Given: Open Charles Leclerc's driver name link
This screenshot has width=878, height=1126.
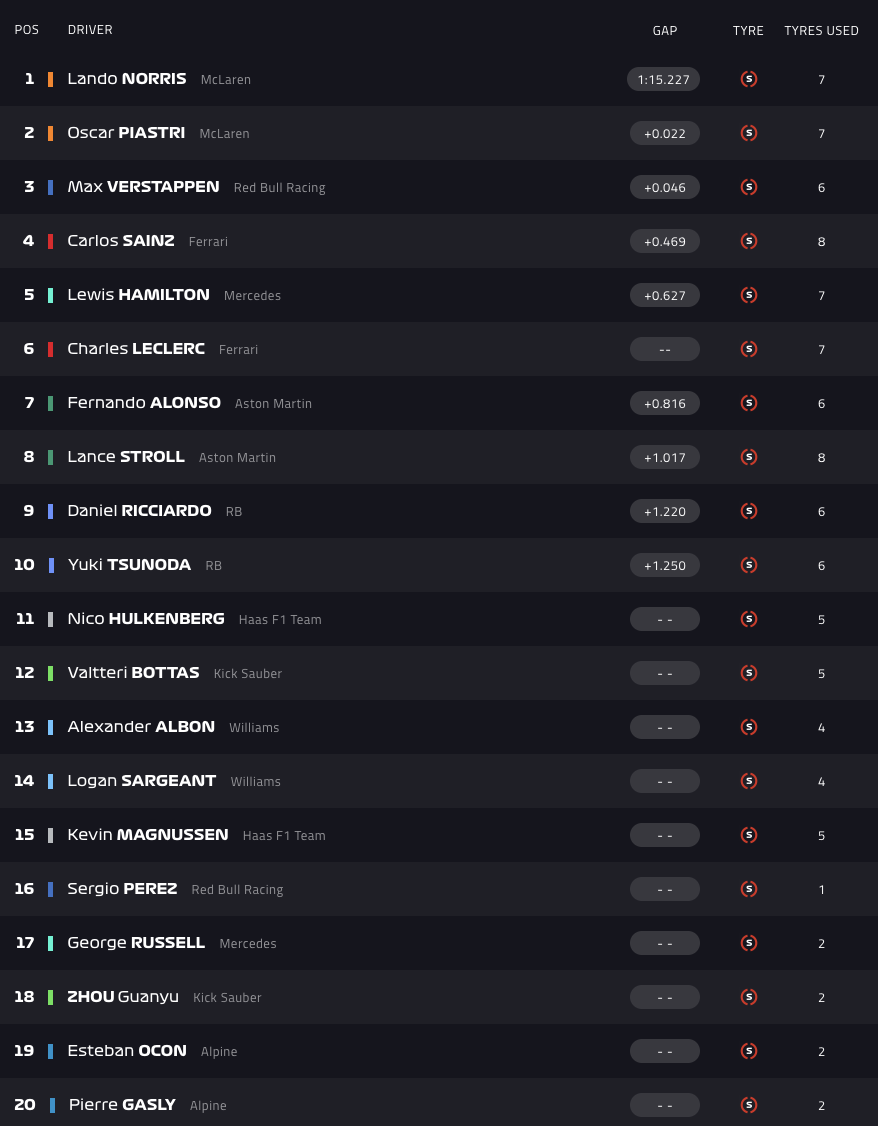Looking at the screenshot, I should coord(136,349).
